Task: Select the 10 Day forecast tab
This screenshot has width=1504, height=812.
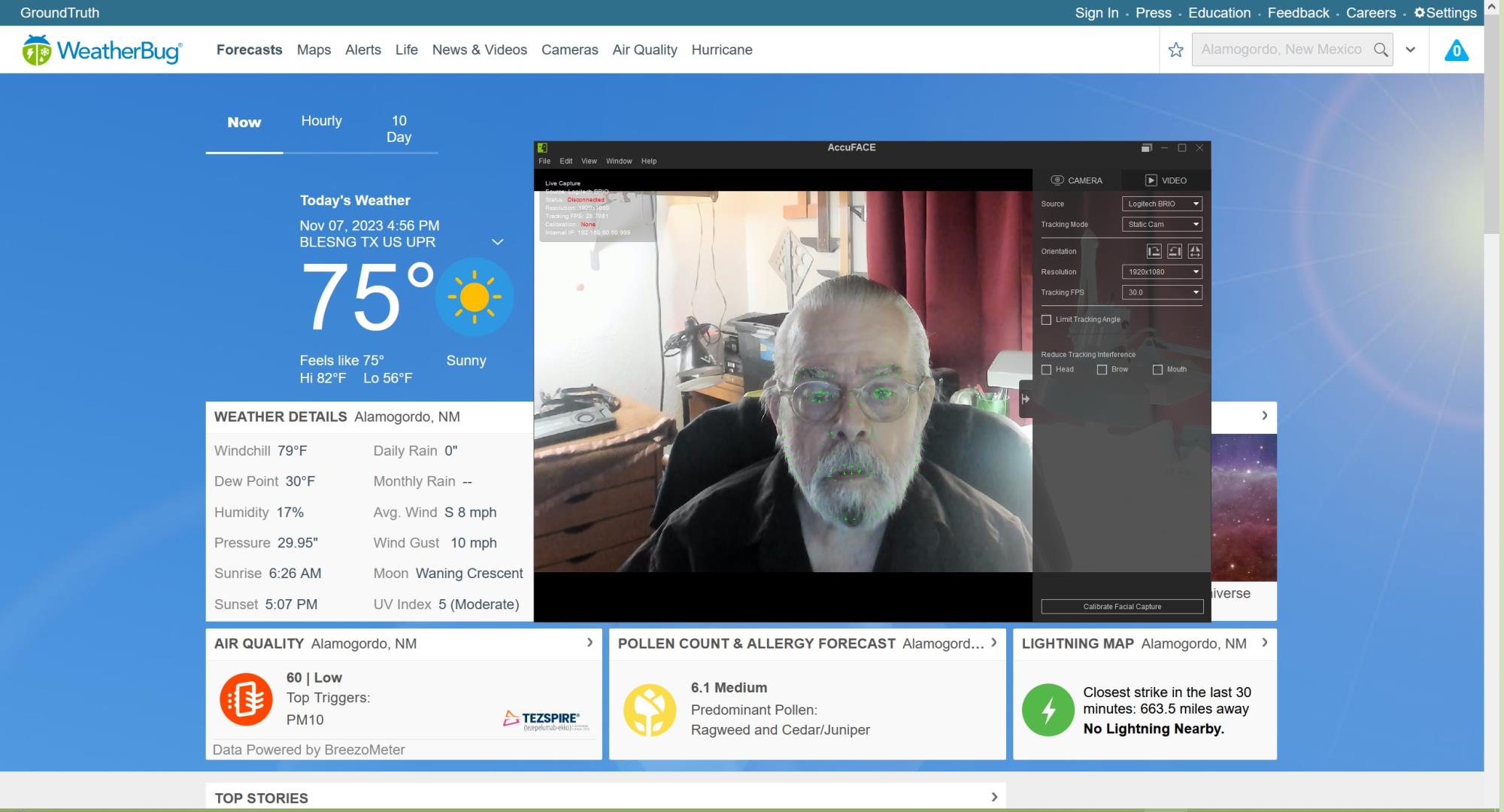Action: pos(399,129)
